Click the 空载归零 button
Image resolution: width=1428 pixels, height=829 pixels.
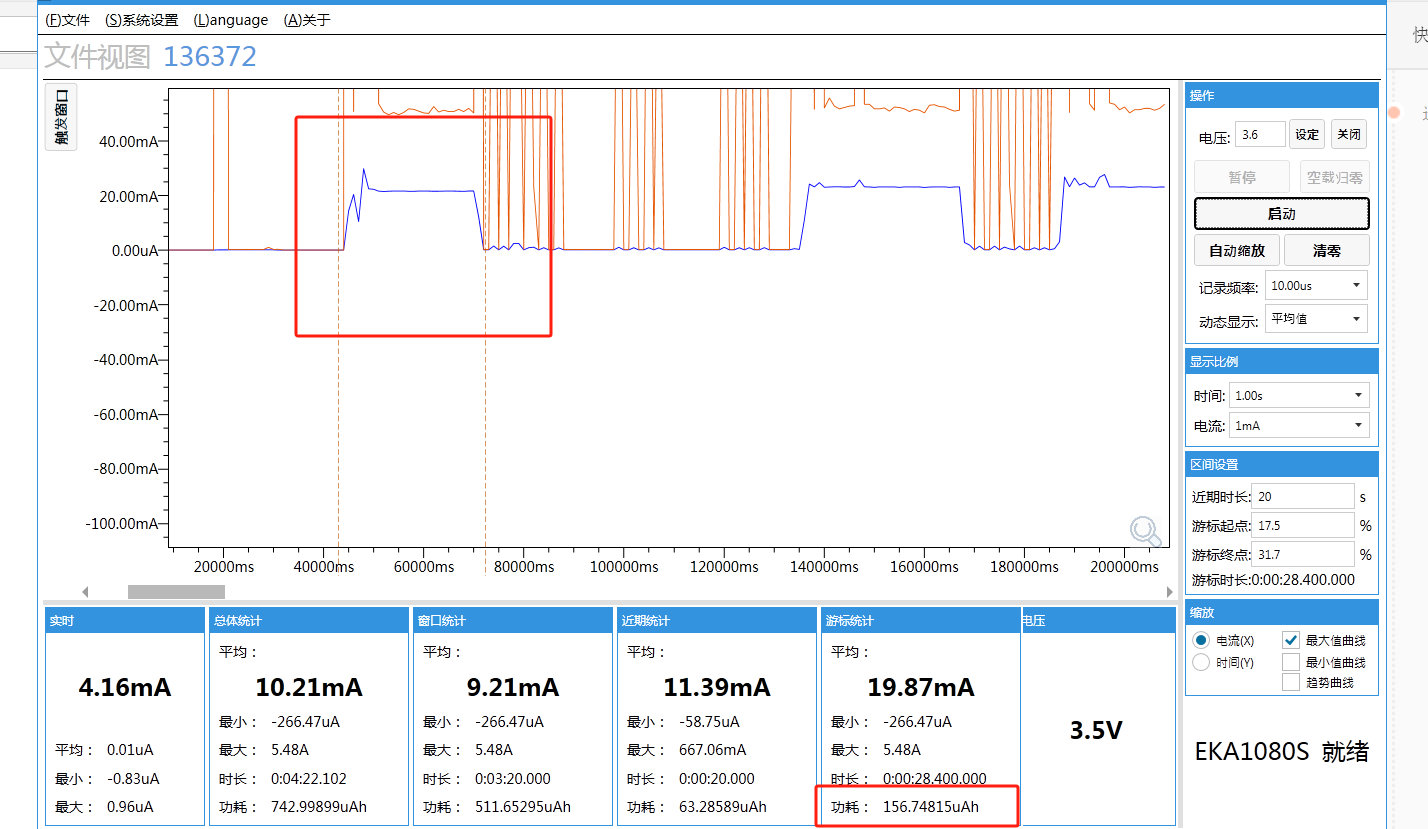click(x=1334, y=177)
